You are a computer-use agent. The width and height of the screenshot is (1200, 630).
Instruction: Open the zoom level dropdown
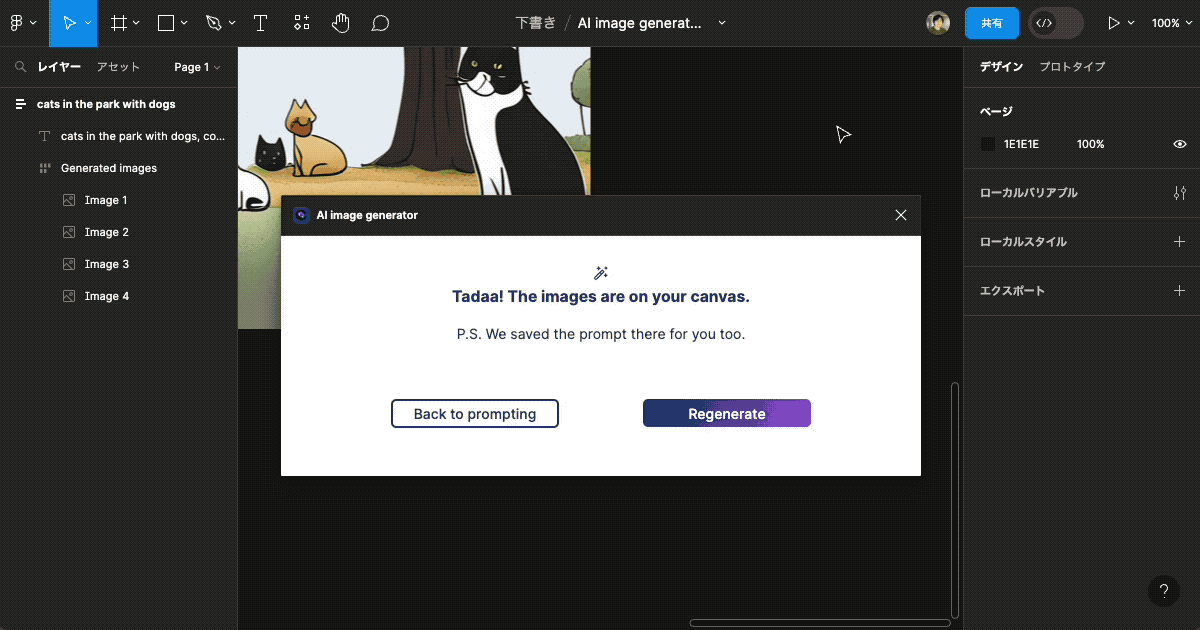[x=1170, y=22]
